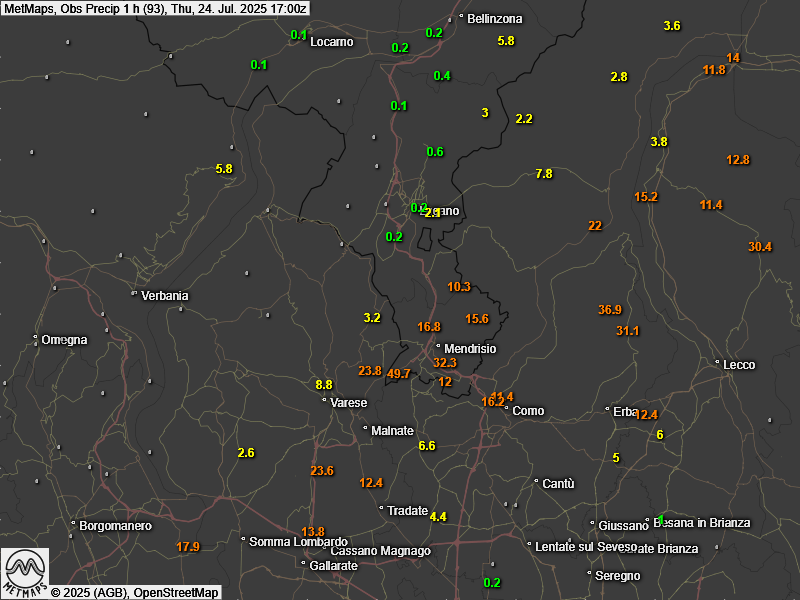Click the 23.6 precipitation value
Screen dimensions: 800x600
(x=322, y=471)
